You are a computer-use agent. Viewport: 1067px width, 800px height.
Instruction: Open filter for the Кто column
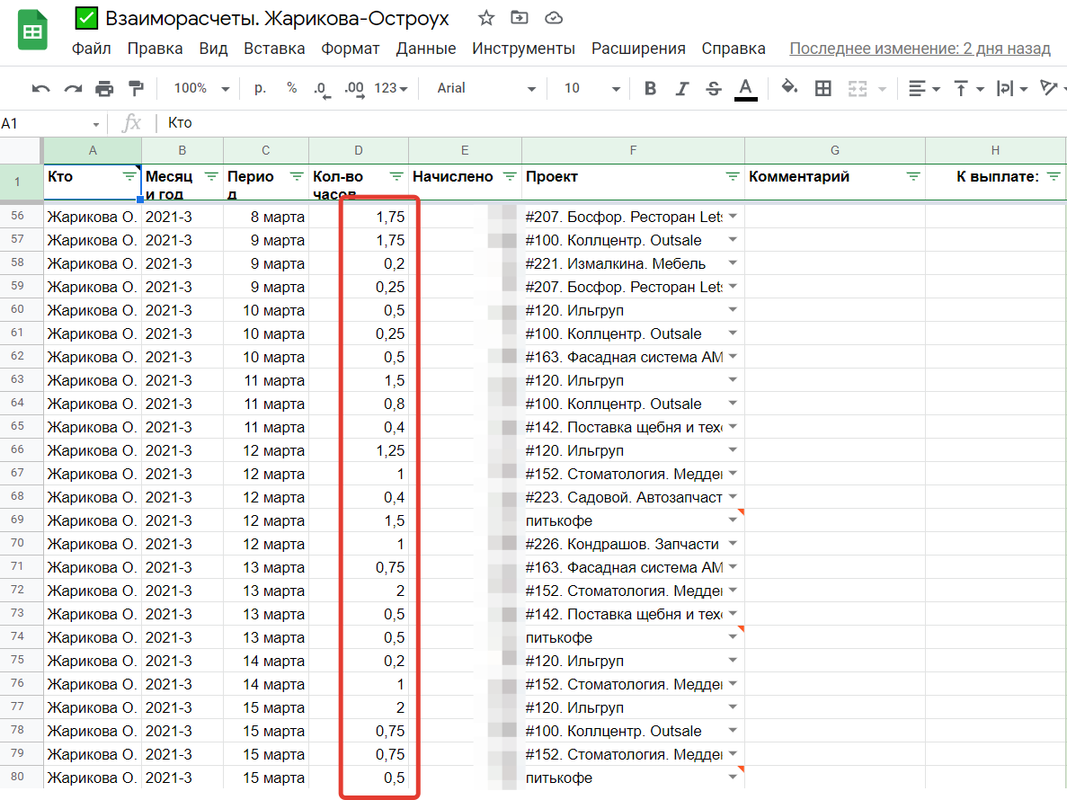[129, 177]
